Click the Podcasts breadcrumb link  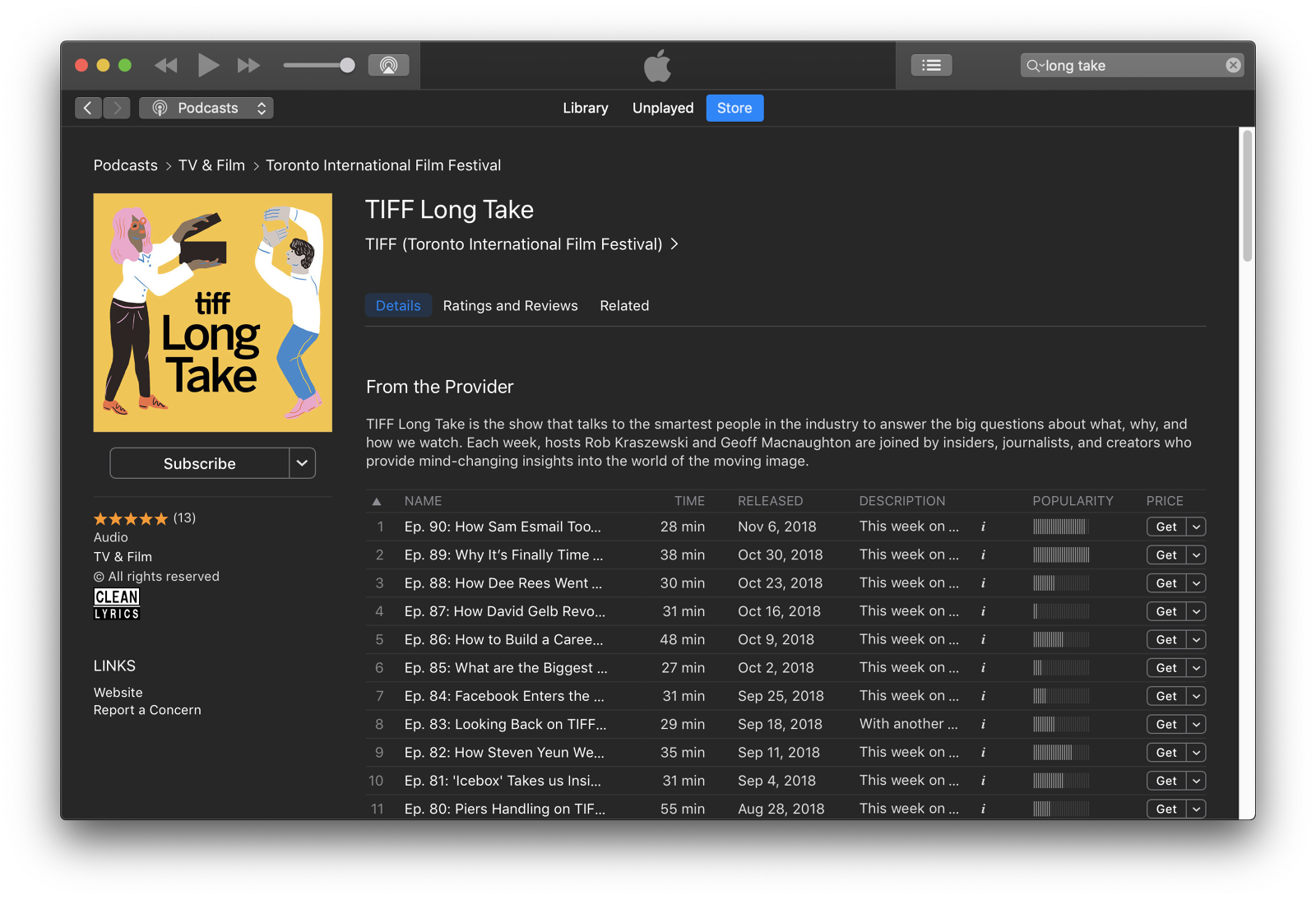point(125,165)
